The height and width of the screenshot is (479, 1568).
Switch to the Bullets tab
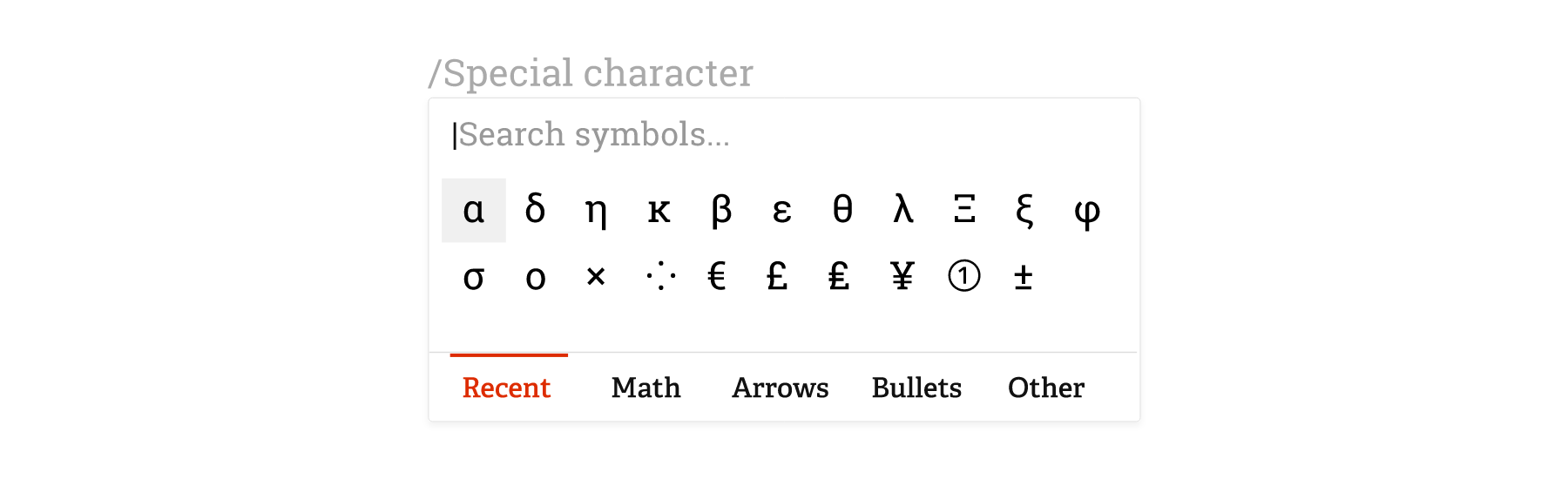[x=916, y=388]
